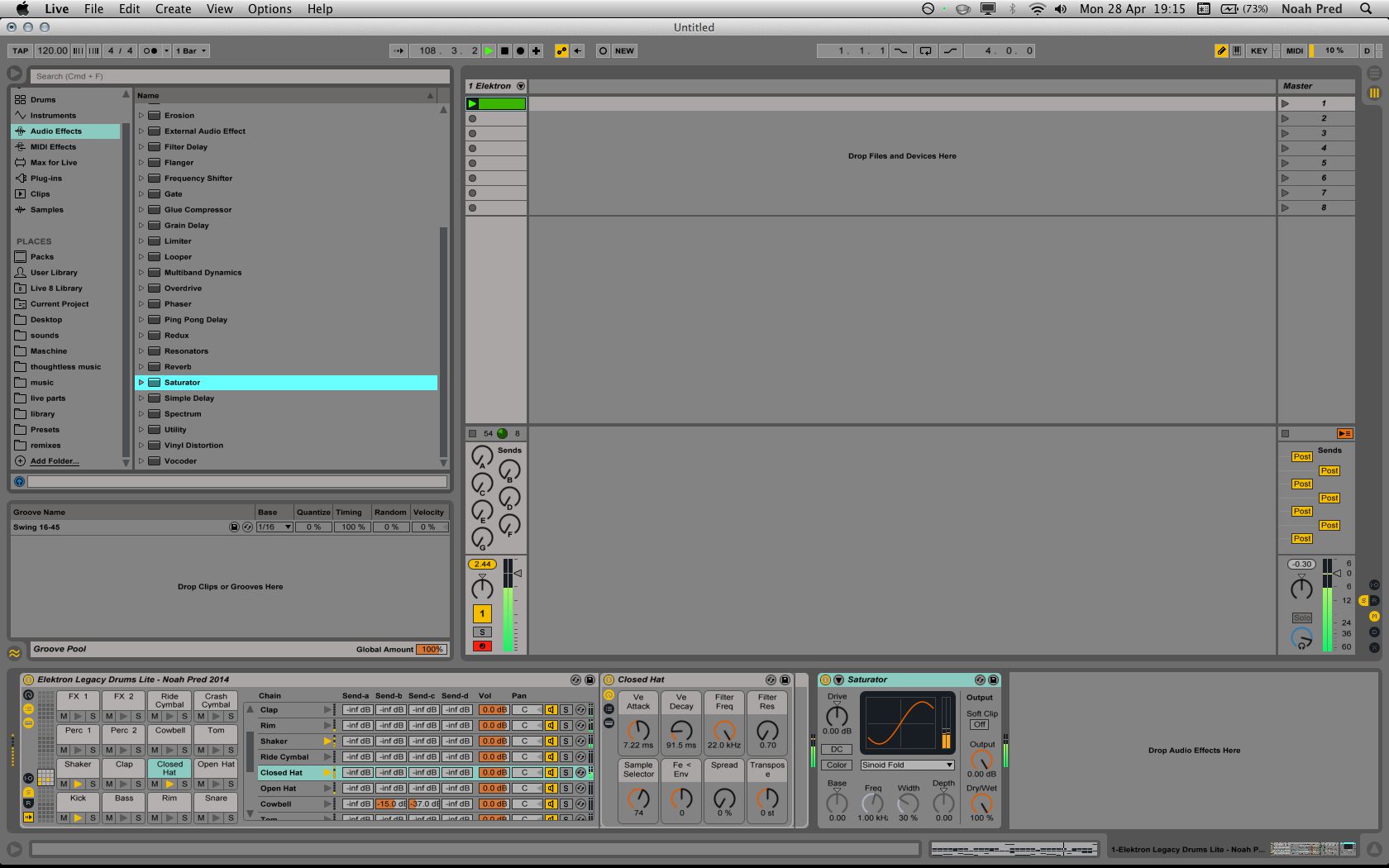This screenshot has height=868, width=1389.
Task: Toggle Saturator DC button
Action: tap(837, 750)
